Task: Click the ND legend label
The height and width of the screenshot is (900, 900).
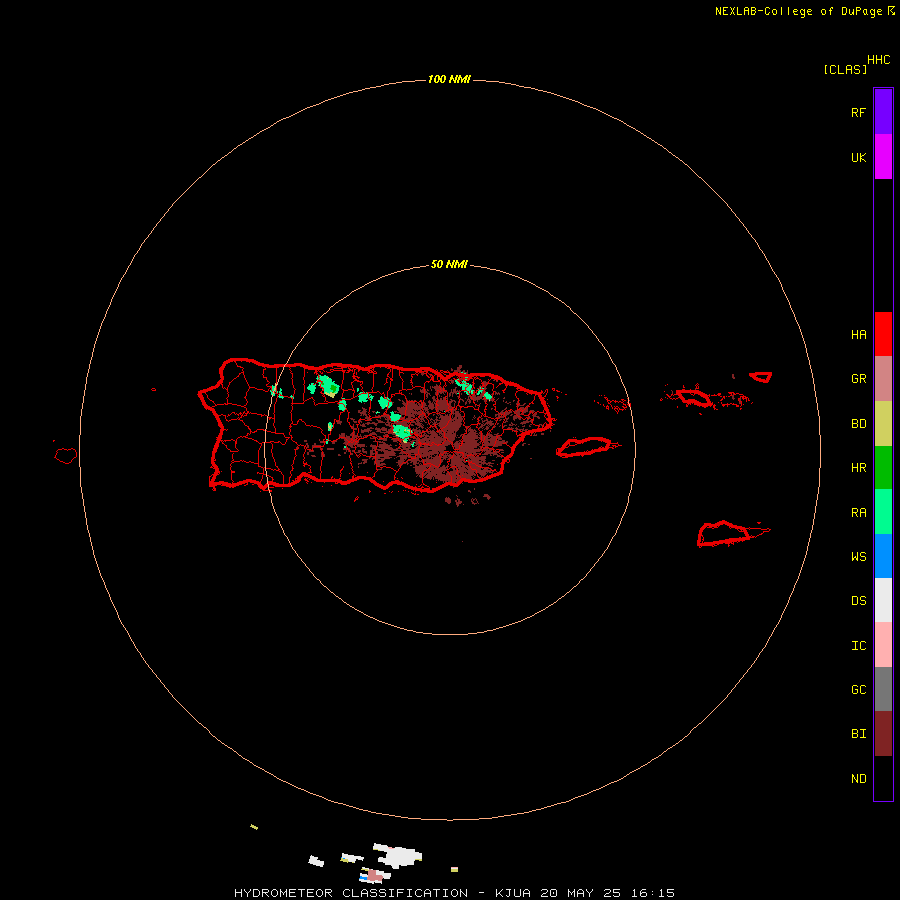Action: click(858, 779)
